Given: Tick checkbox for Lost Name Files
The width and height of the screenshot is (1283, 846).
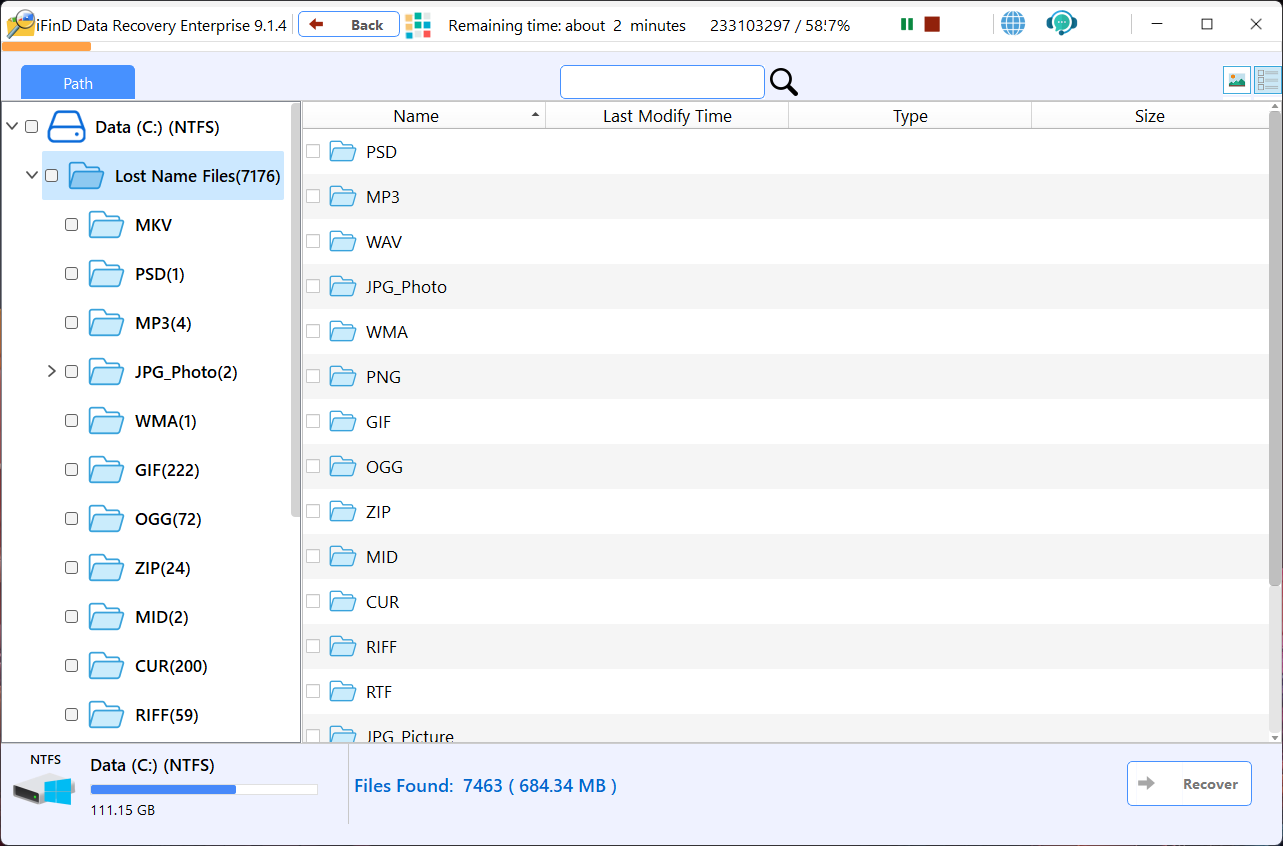Looking at the screenshot, I should 51,176.
